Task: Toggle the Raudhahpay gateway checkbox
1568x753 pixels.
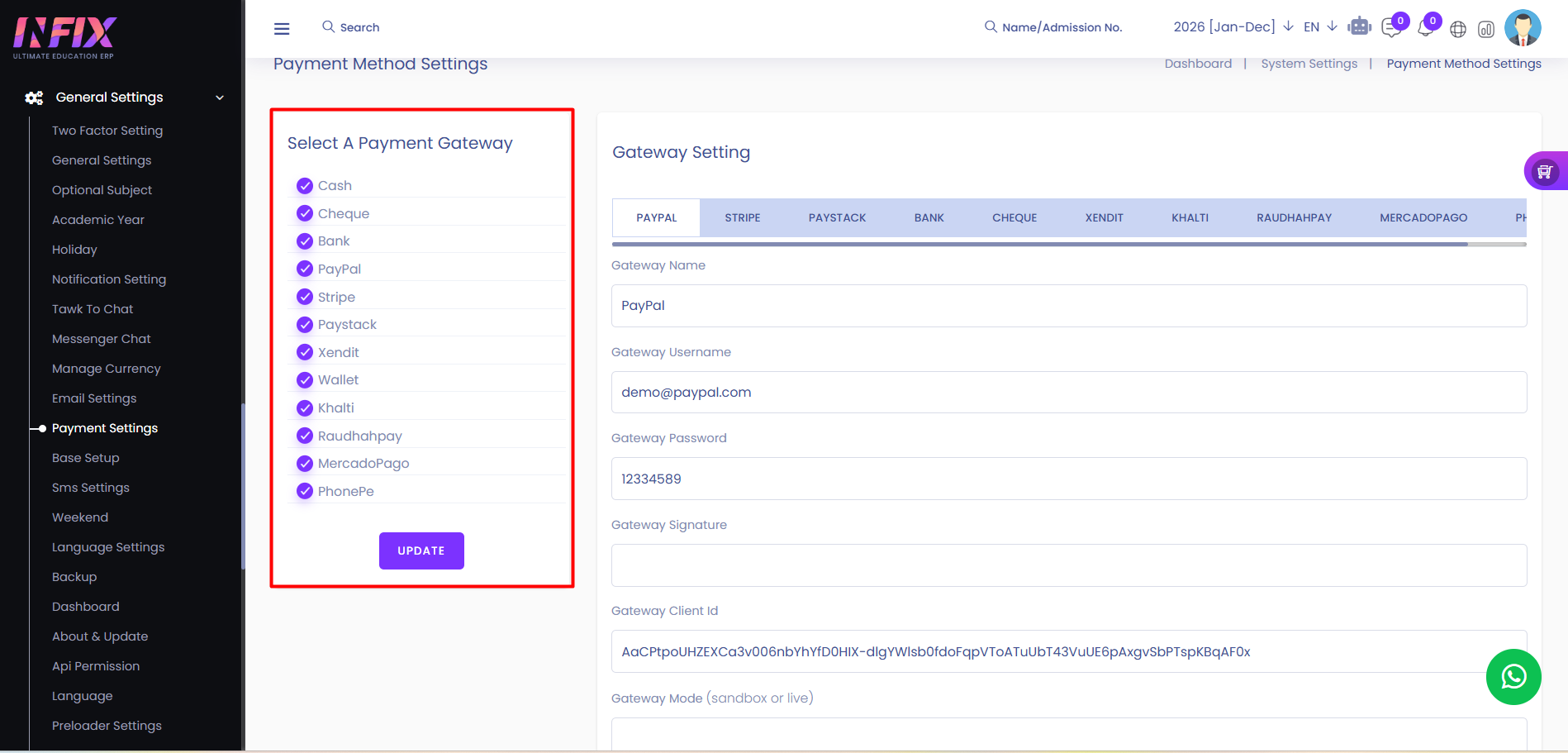Action: click(x=305, y=436)
